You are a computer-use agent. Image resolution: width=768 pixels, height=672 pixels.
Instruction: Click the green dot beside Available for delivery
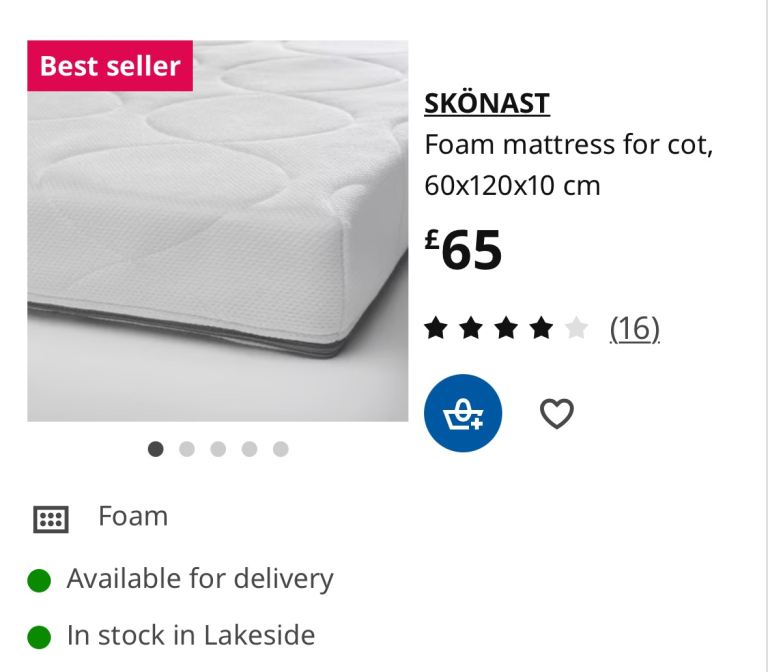tap(39, 580)
